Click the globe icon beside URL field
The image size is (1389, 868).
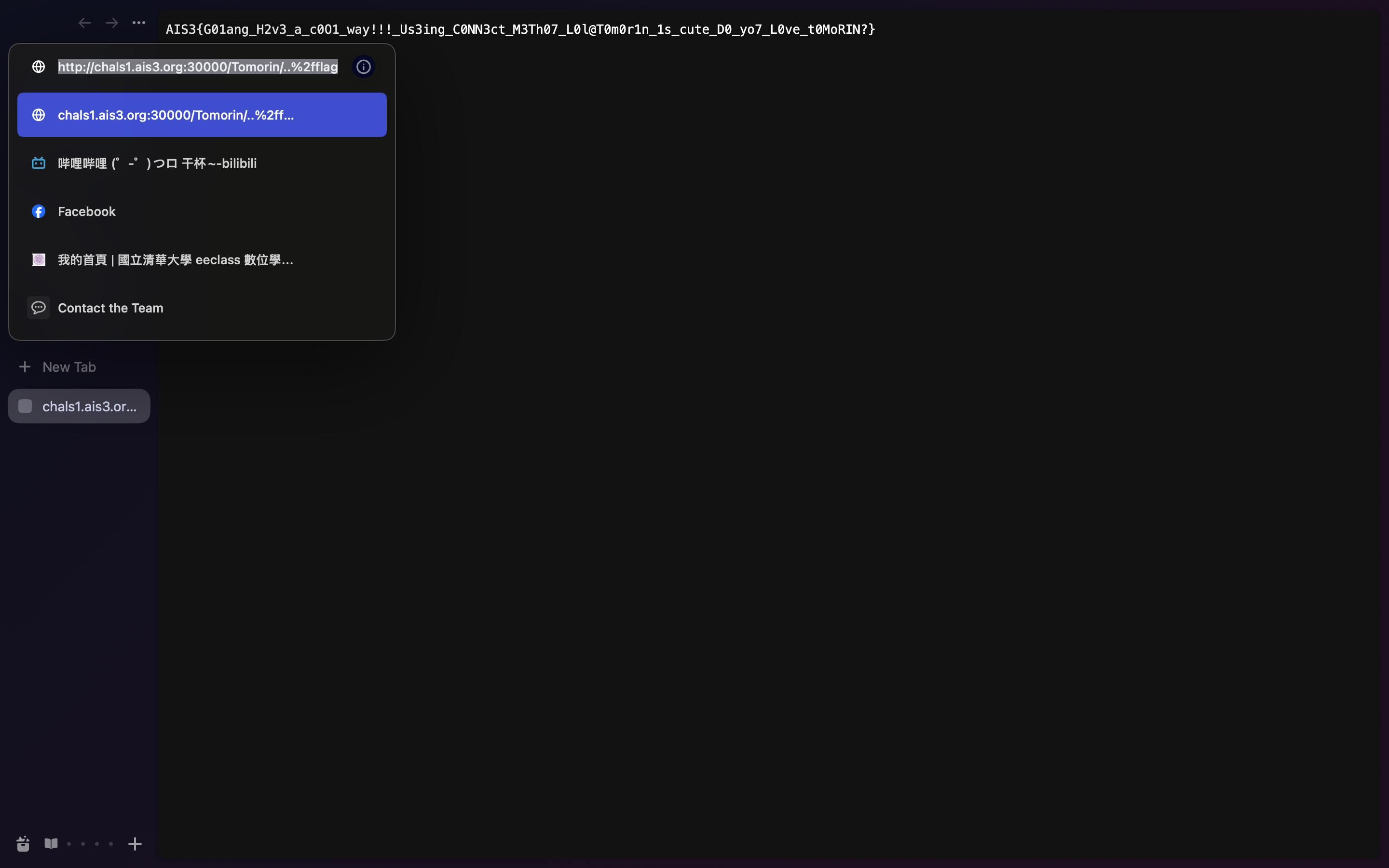click(39, 67)
